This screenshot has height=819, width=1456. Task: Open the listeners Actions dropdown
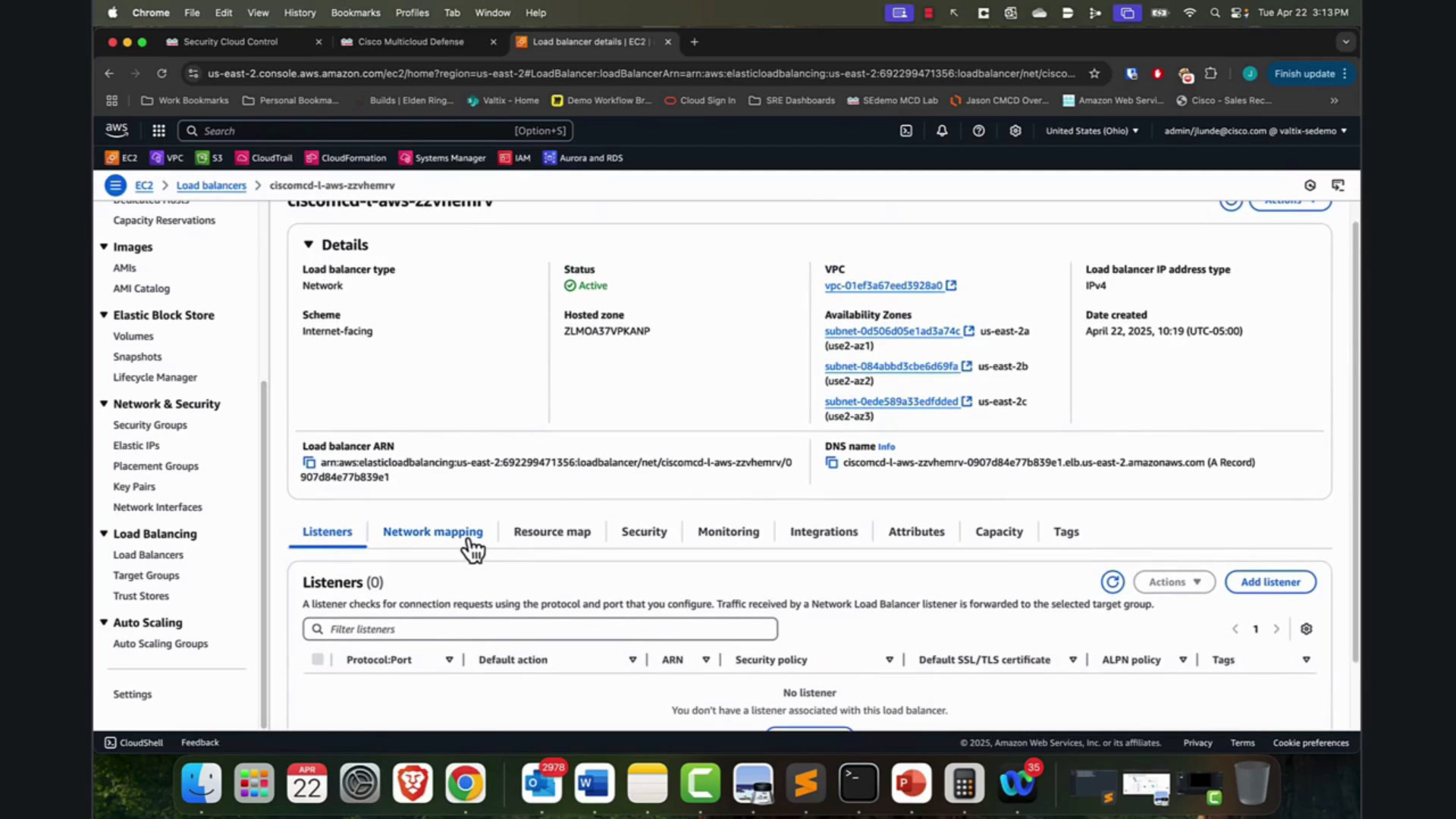pyautogui.click(x=1174, y=582)
